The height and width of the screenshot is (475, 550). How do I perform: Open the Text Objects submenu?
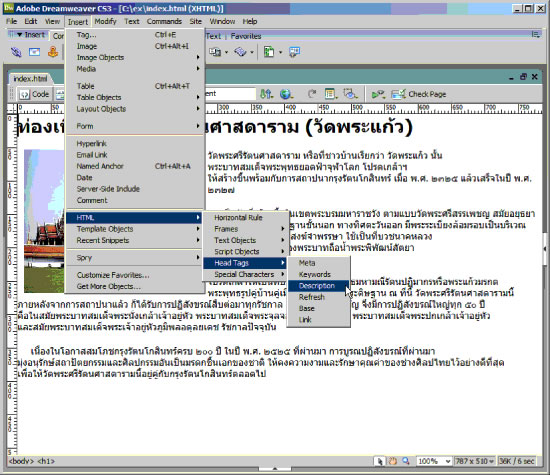(245, 240)
